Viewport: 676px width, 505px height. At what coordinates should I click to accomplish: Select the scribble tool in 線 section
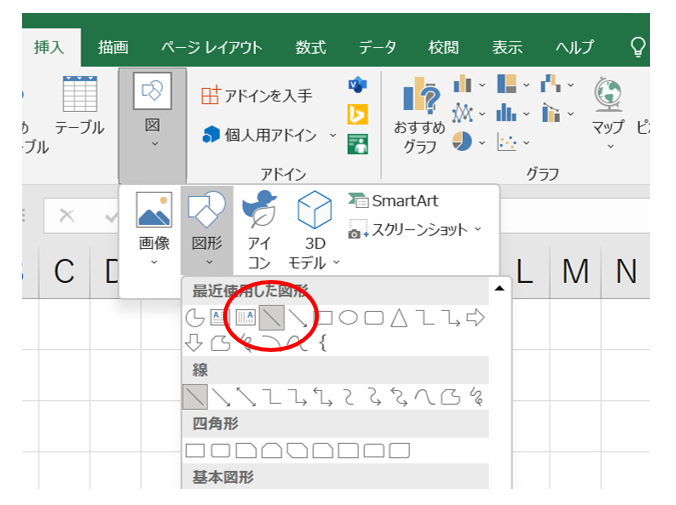pyautogui.click(x=476, y=397)
